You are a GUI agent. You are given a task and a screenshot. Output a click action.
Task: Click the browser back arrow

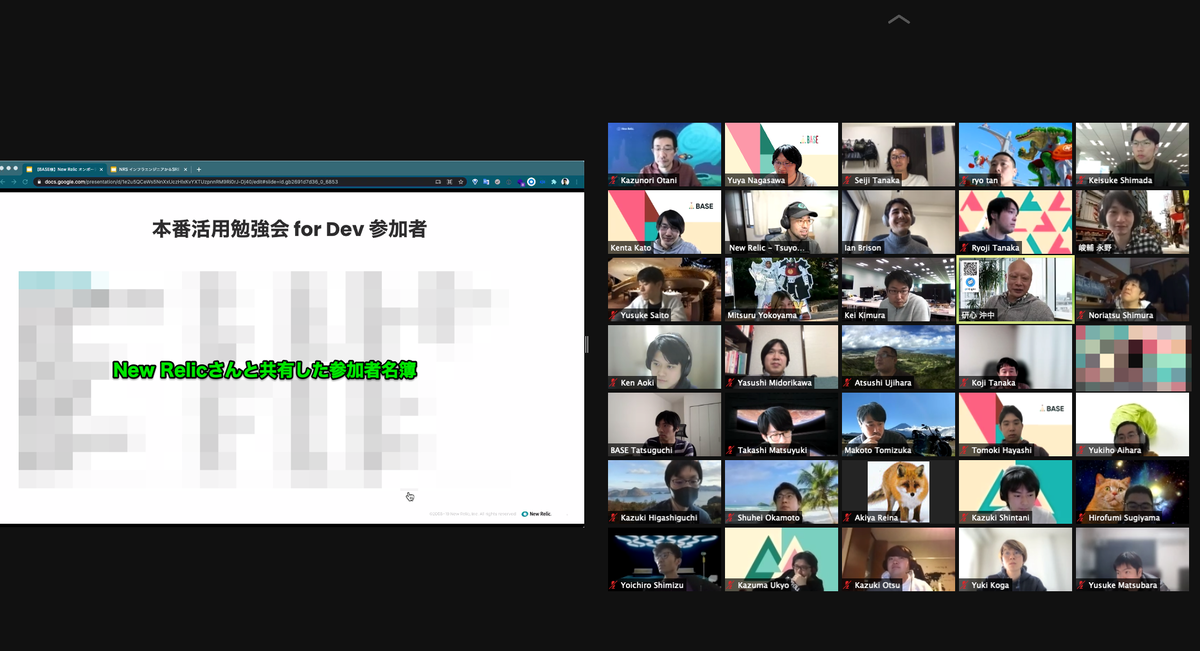coord(4,182)
